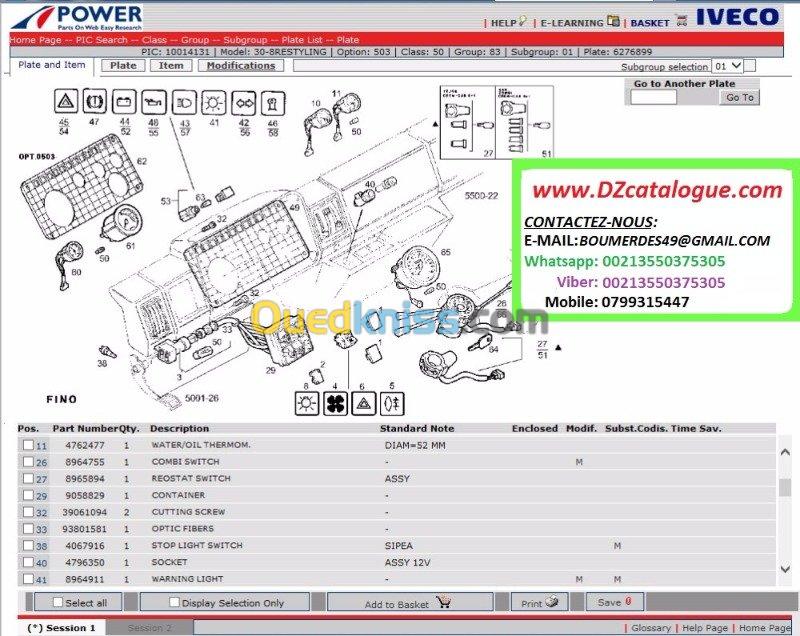Click the oil pressure warning icon
The width and height of the screenshot is (800, 636).
coord(154,102)
